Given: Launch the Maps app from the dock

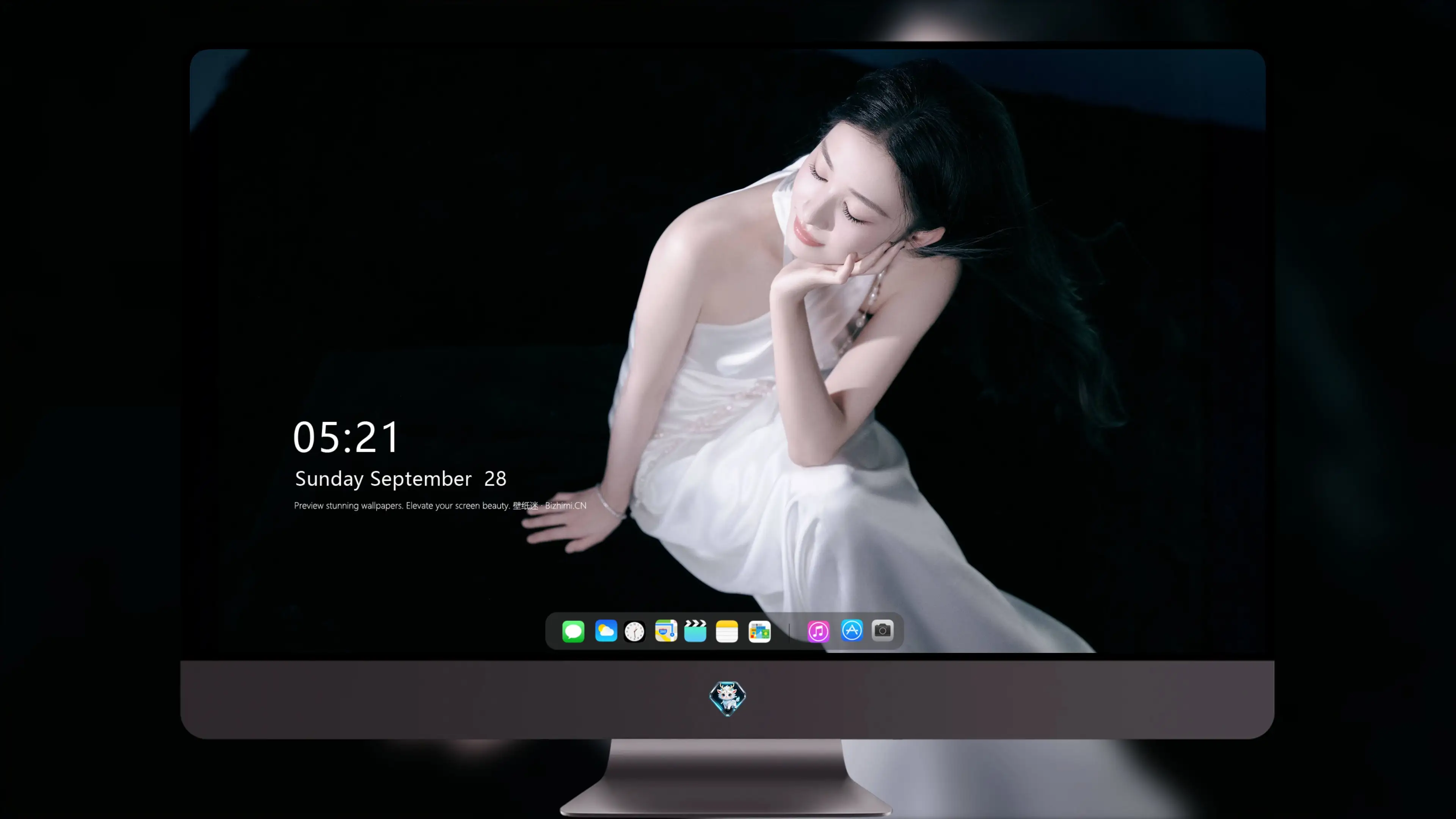Looking at the screenshot, I should 666,631.
